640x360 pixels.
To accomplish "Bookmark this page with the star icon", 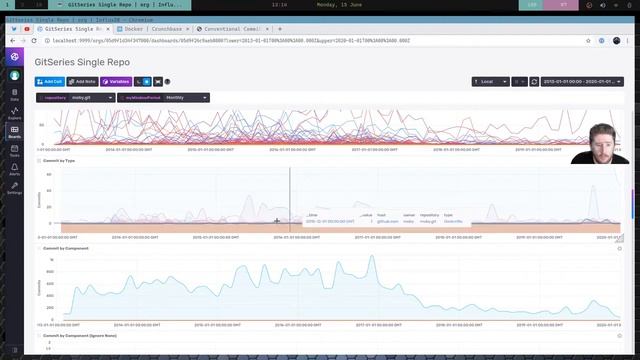I will [x=588, y=41].
